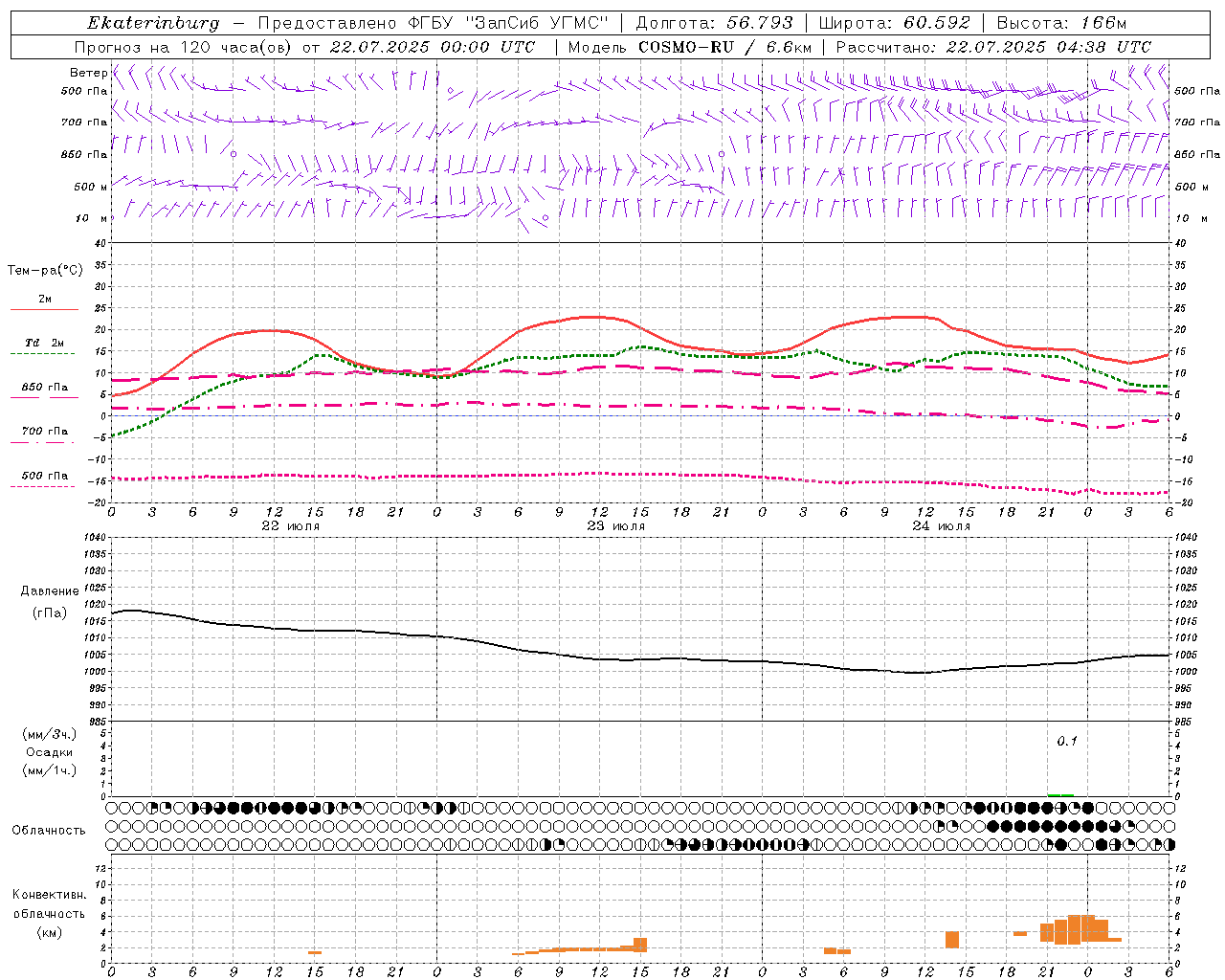This screenshot has height=980, width=1225.
Task: Click the '2м' solid-line legend entry
Action: point(45,300)
